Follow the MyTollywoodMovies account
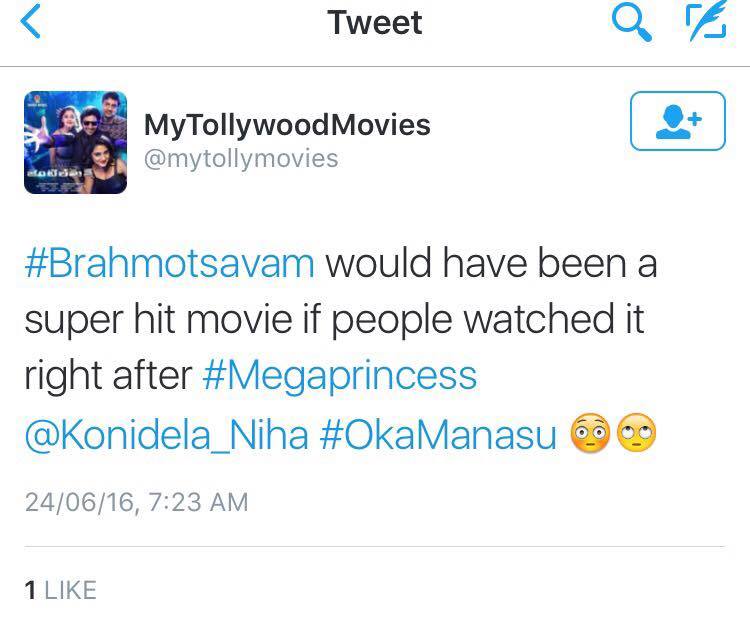Screen dimensions: 750x622 coord(678,121)
